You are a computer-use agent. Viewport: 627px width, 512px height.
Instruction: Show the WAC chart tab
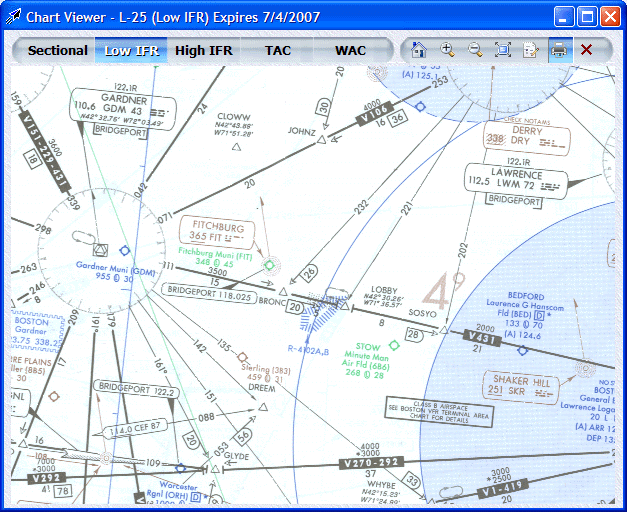tap(350, 50)
